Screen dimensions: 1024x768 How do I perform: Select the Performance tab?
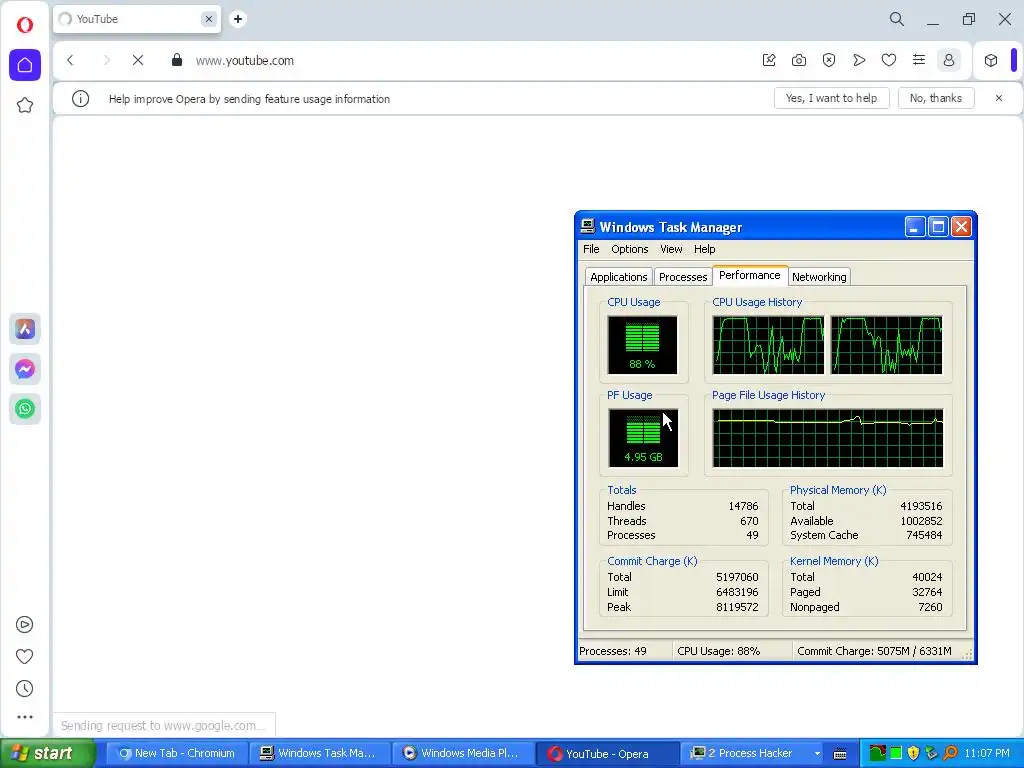[750, 275]
